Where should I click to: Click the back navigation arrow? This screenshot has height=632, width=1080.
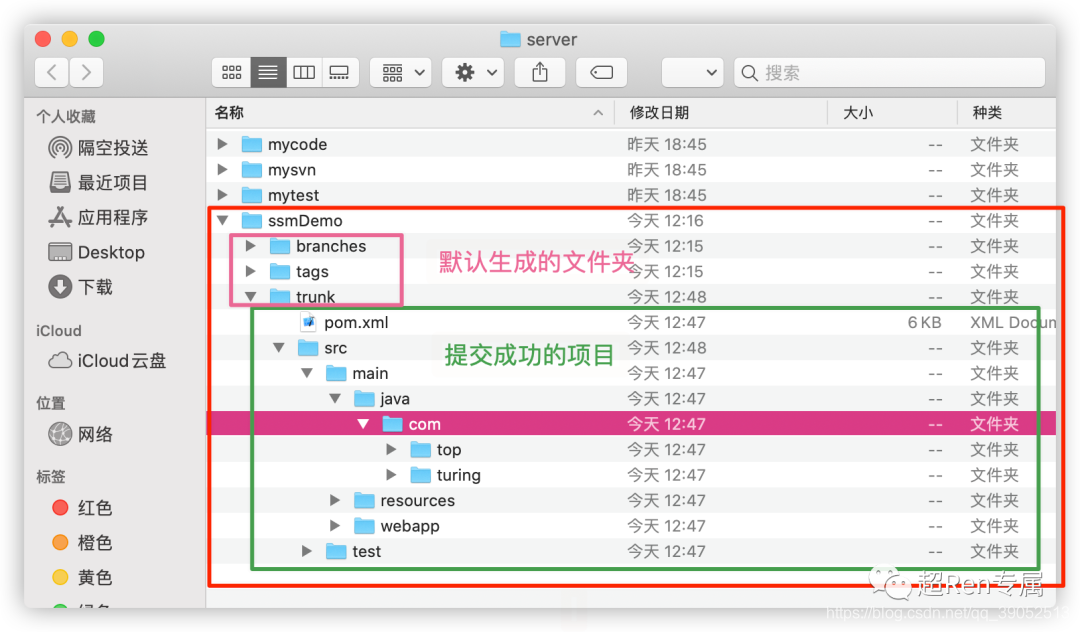pos(50,71)
